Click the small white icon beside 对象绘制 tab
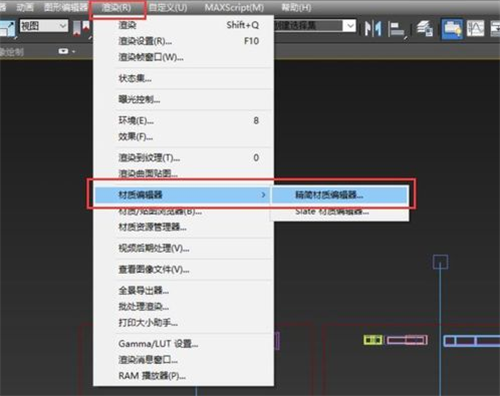500x396 pixels. pos(63,51)
